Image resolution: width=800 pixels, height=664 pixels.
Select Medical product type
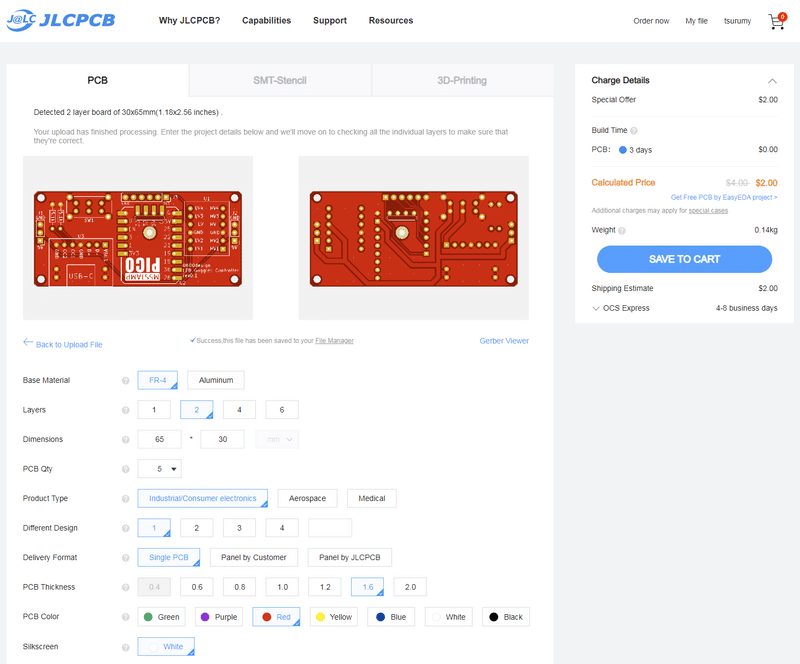[x=372, y=498]
